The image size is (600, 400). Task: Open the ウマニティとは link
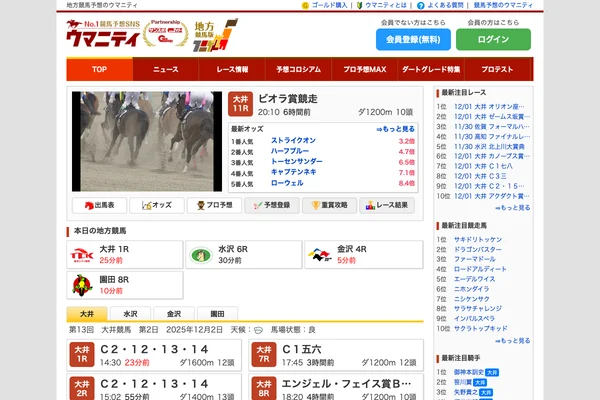[386, 5]
